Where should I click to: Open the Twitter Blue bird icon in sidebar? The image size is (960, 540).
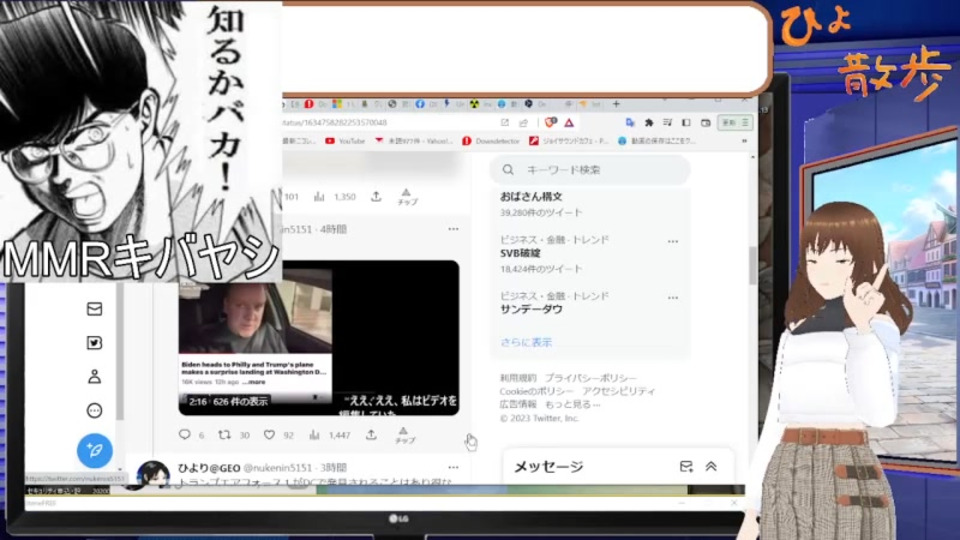(94, 343)
